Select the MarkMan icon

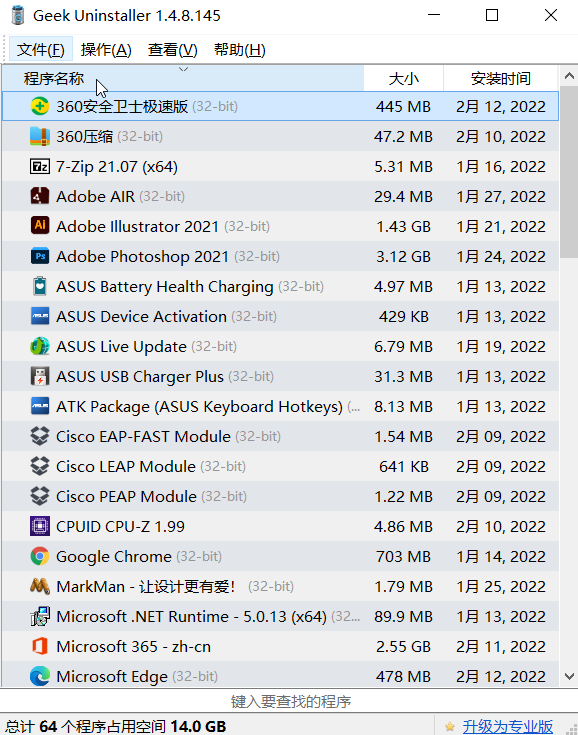(x=40, y=586)
